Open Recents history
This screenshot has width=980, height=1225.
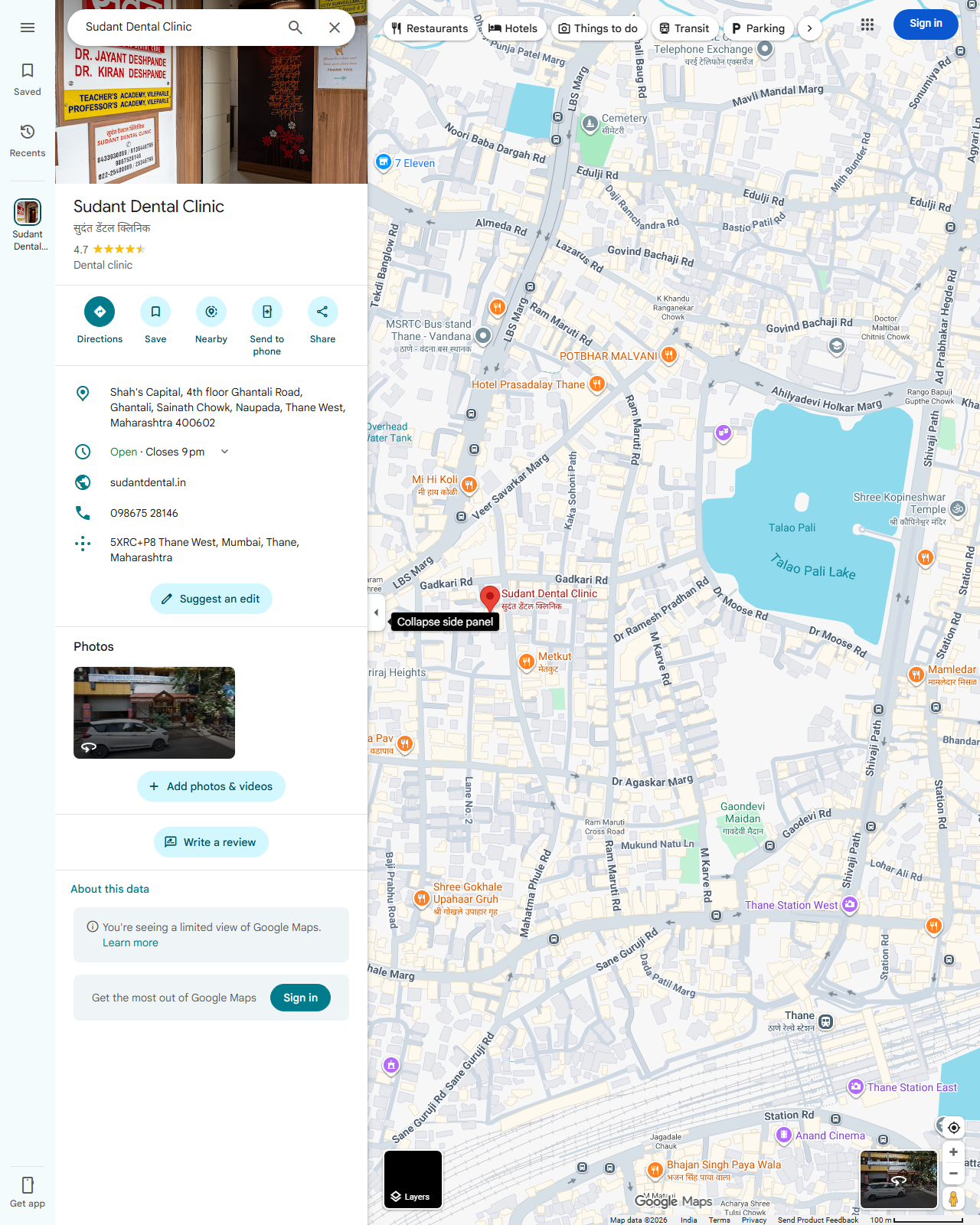28,141
